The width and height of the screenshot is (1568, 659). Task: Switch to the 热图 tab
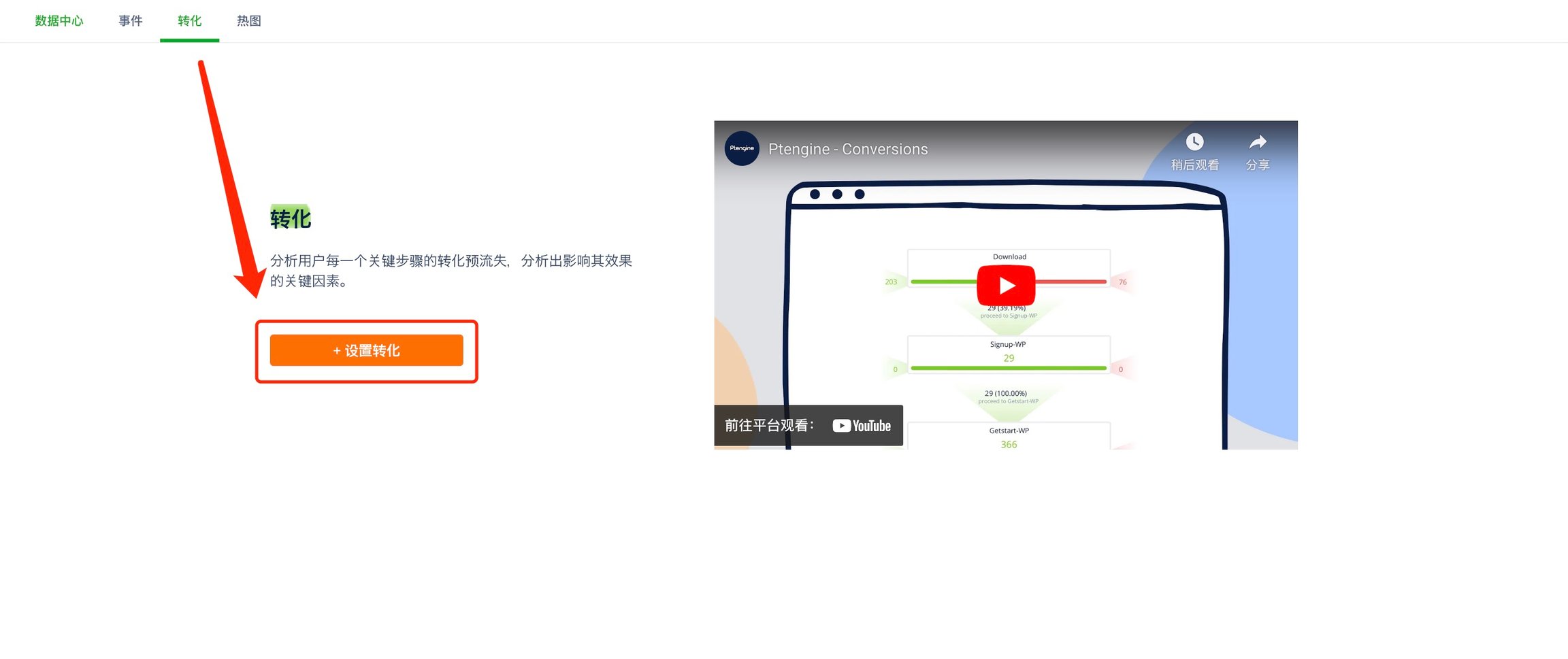(x=249, y=21)
